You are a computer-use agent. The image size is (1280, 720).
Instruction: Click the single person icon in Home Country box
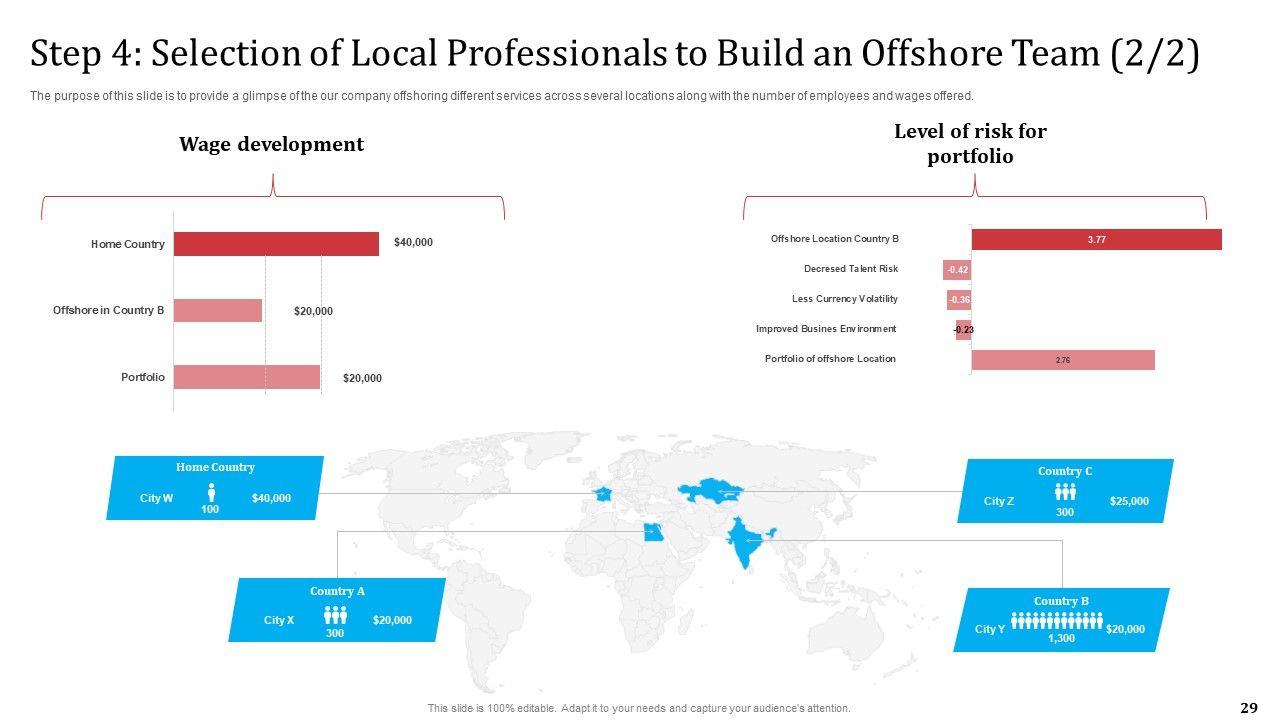pos(211,493)
